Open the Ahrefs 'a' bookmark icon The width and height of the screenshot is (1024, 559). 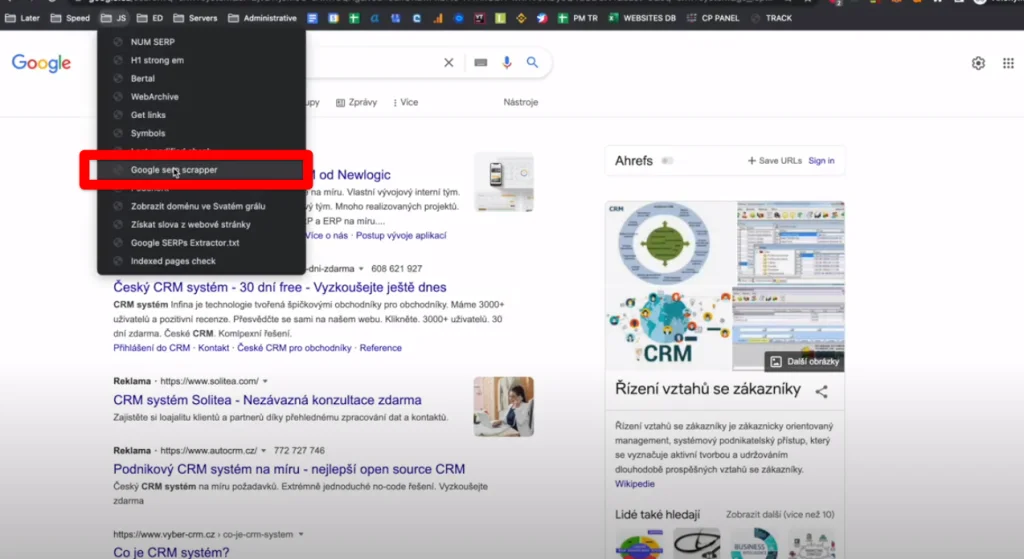point(375,18)
